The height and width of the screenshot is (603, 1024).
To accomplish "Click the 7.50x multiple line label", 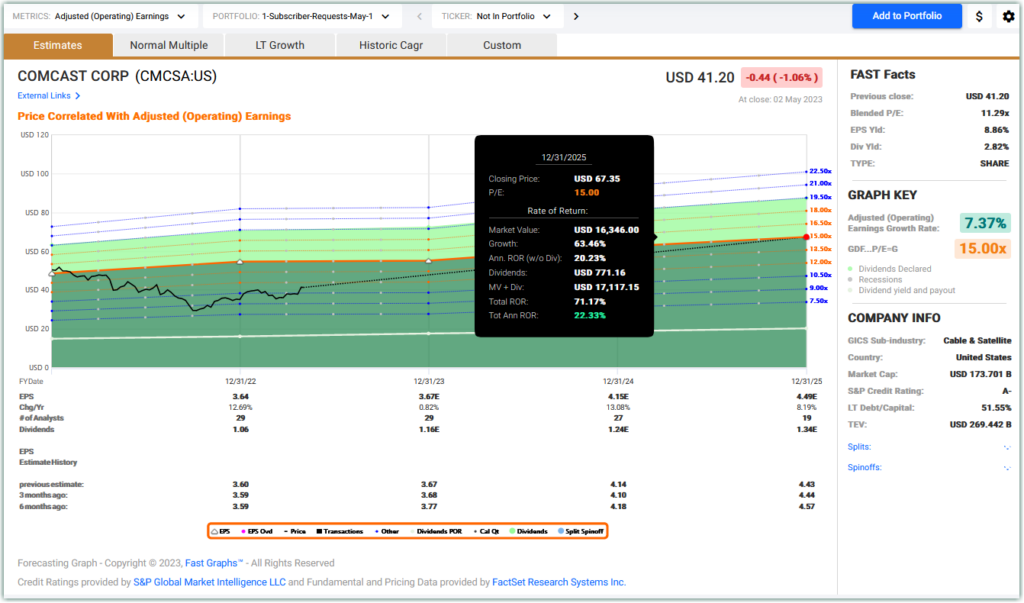I will 818,301.
